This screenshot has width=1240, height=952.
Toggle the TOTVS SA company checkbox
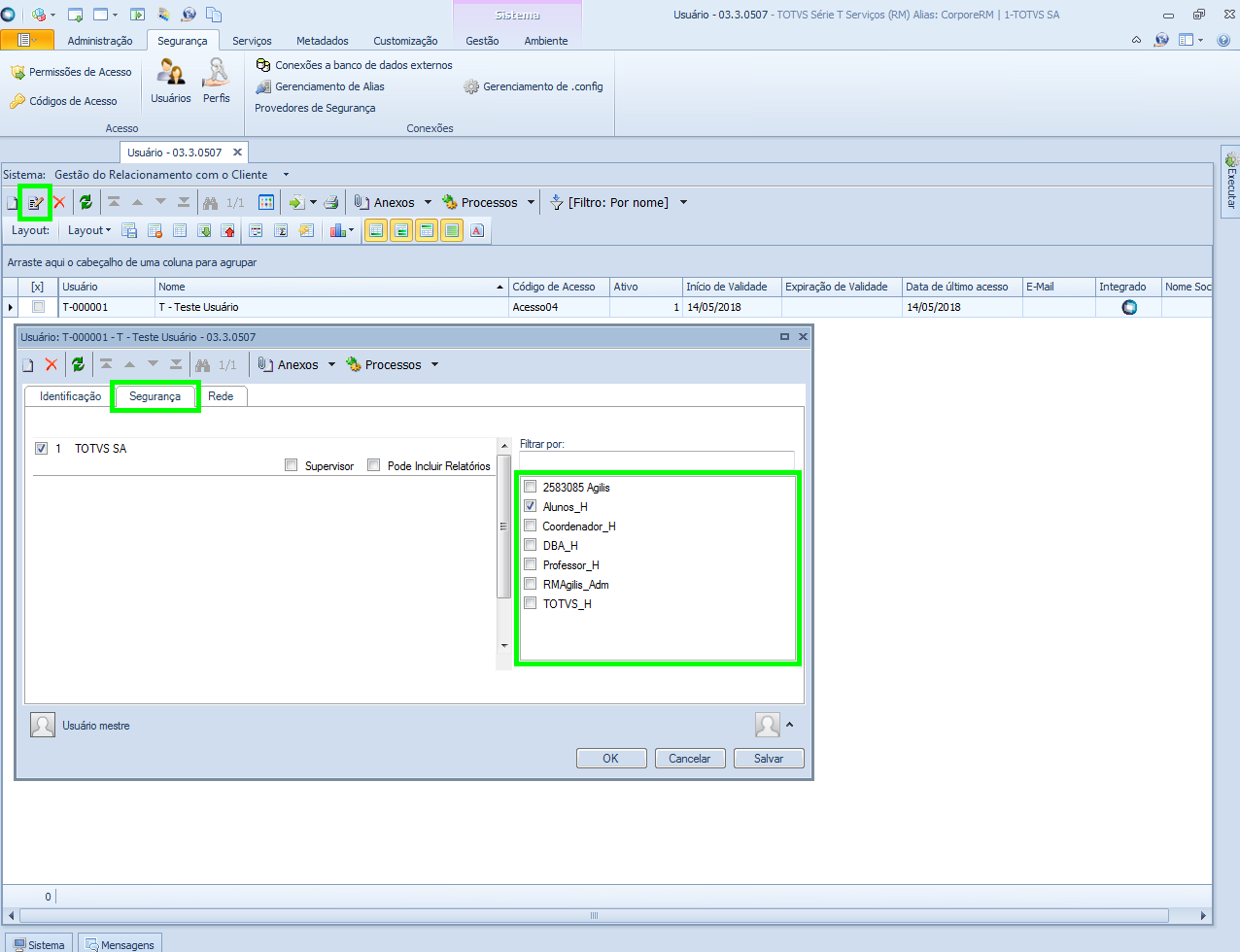(41, 448)
